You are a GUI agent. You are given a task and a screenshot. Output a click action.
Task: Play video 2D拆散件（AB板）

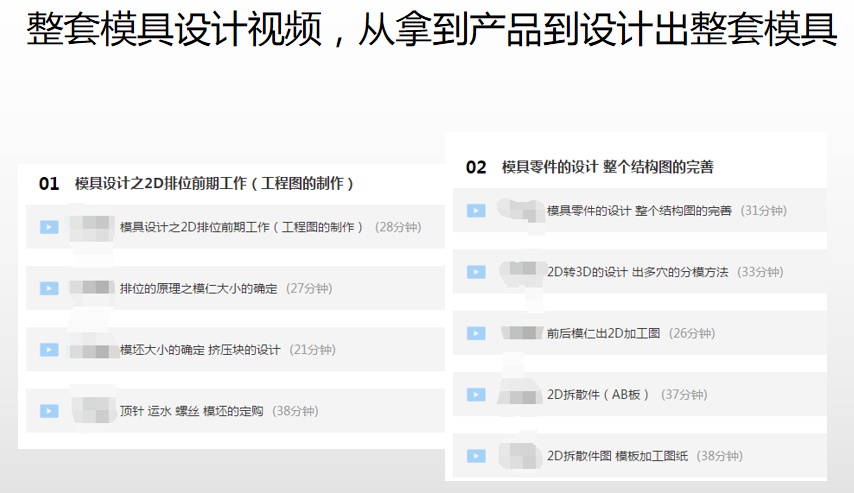pos(476,394)
